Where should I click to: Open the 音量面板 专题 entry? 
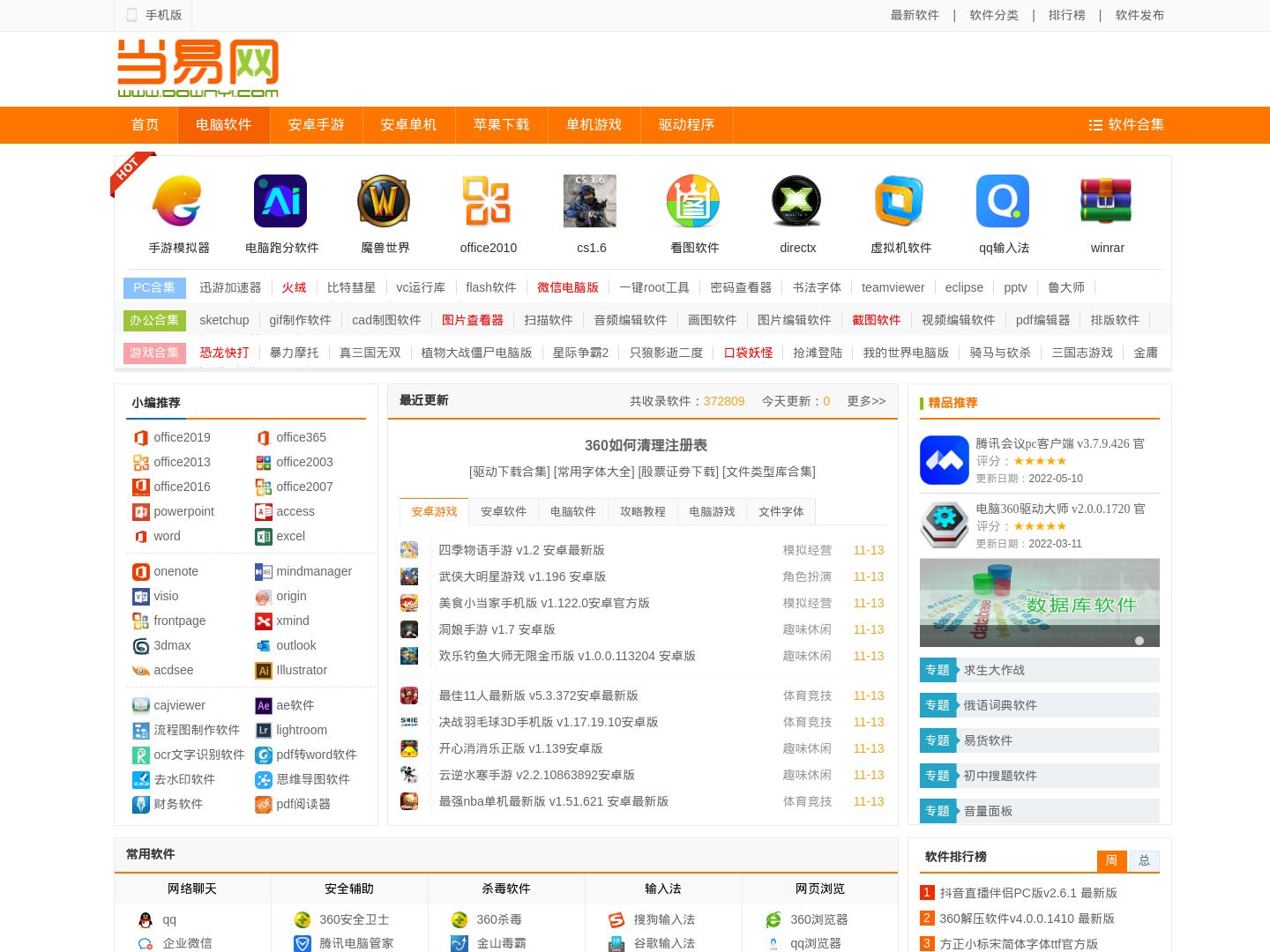pos(1039,811)
